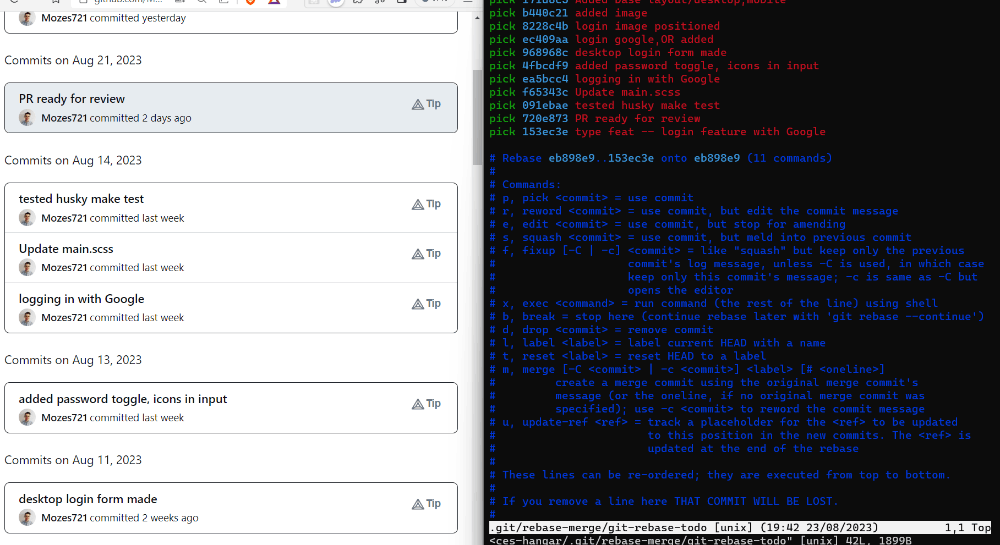
Task: Click the Commits on Aug 13, 2023 heading
Action: [73, 360]
